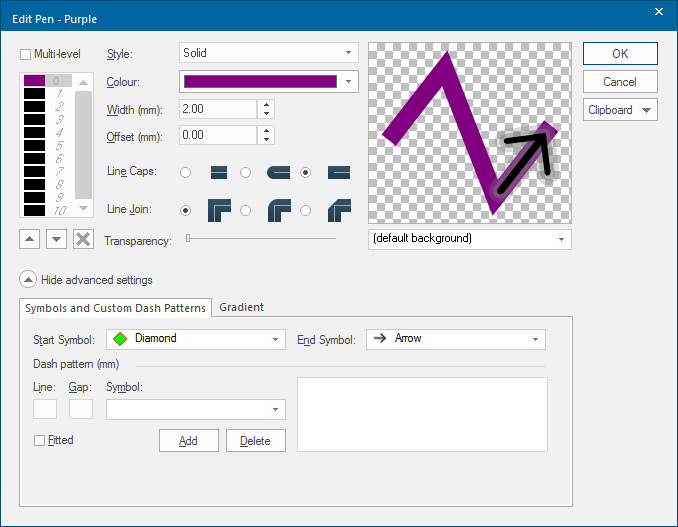
Task: Select Symbols and Custom Dash Patterns tab
Action: tap(115, 308)
